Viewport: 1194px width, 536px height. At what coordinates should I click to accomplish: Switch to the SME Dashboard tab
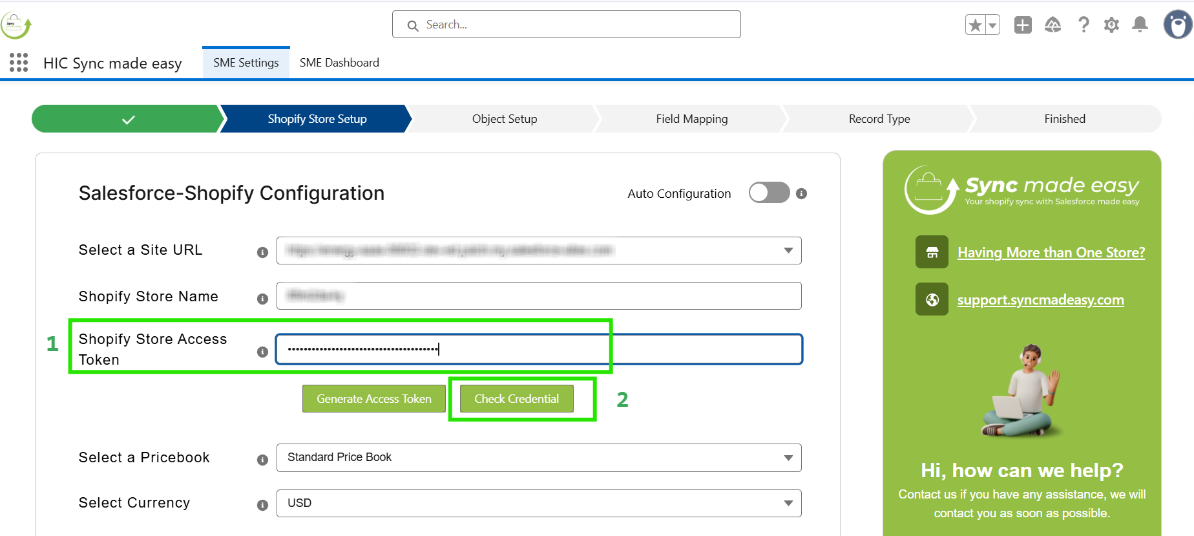[x=339, y=63]
